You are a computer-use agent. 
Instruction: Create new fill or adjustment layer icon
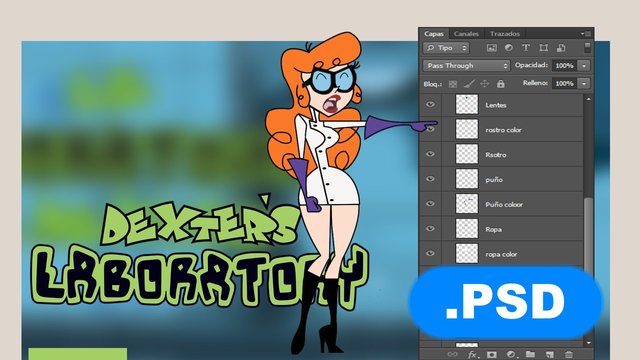pos(511,354)
